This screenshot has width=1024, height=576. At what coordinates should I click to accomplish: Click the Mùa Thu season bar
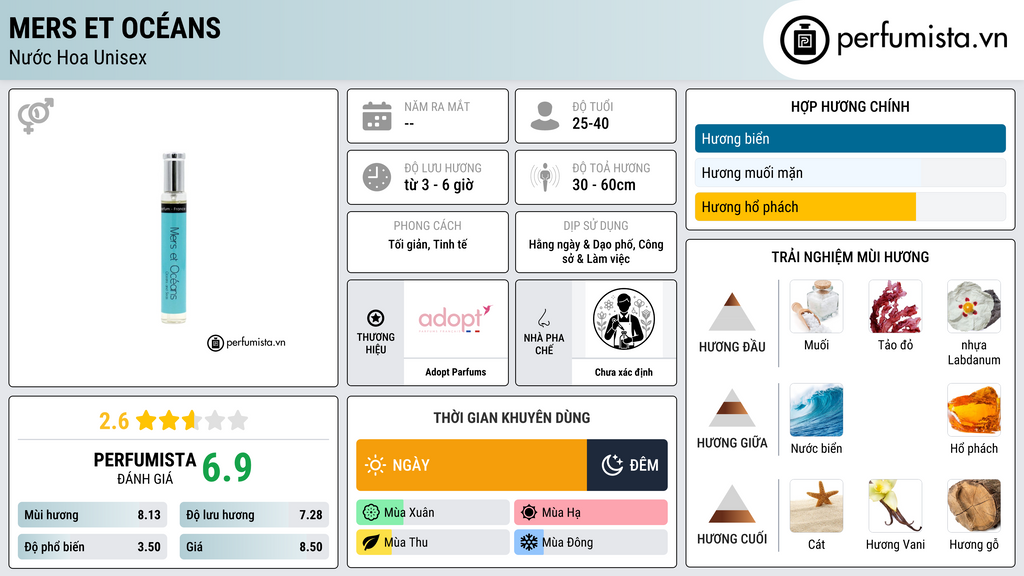[433, 542]
